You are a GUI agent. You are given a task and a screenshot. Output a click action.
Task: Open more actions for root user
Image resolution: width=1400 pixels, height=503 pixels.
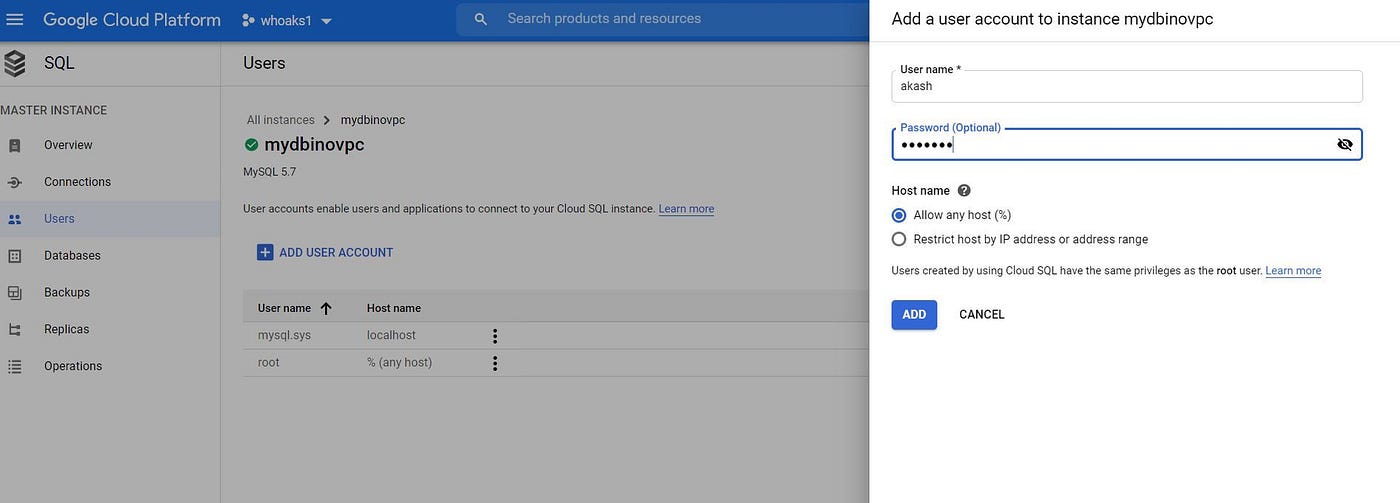click(x=494, y=363)
